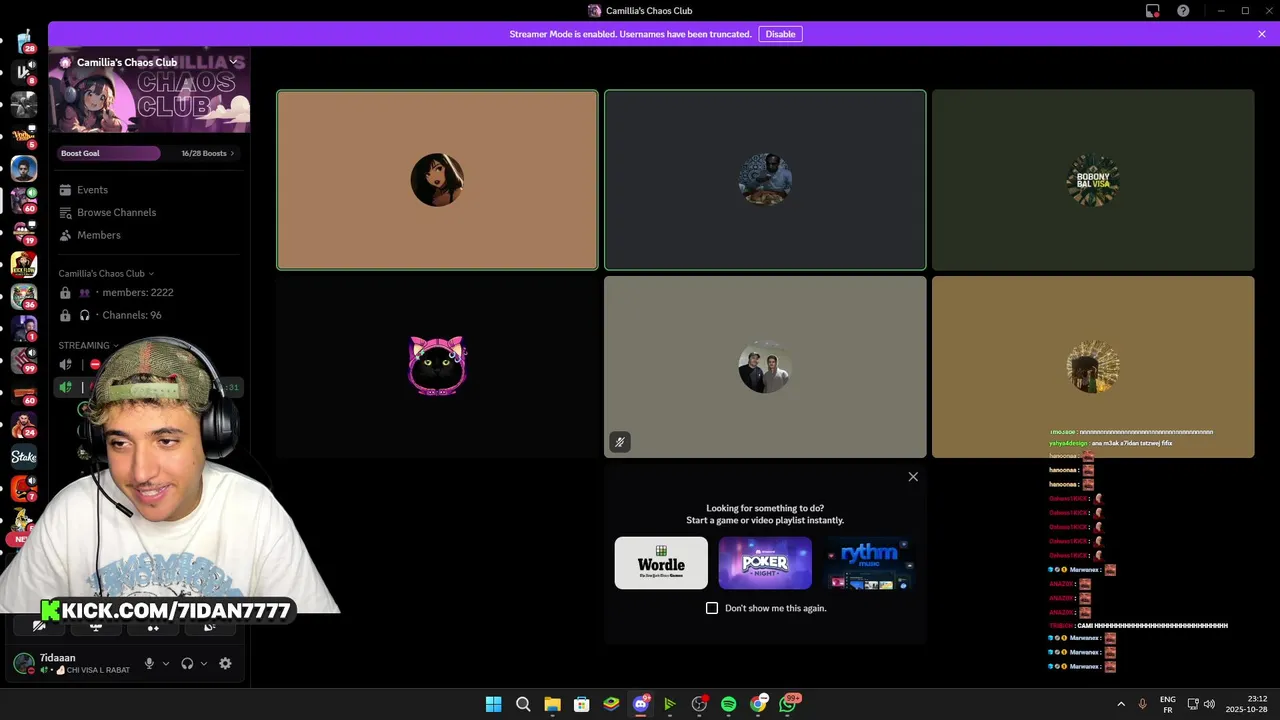The height and width of the screenshot is (720, 1280).
Task: Open the server icon showing 8 notifications
Action: [24, 73]
